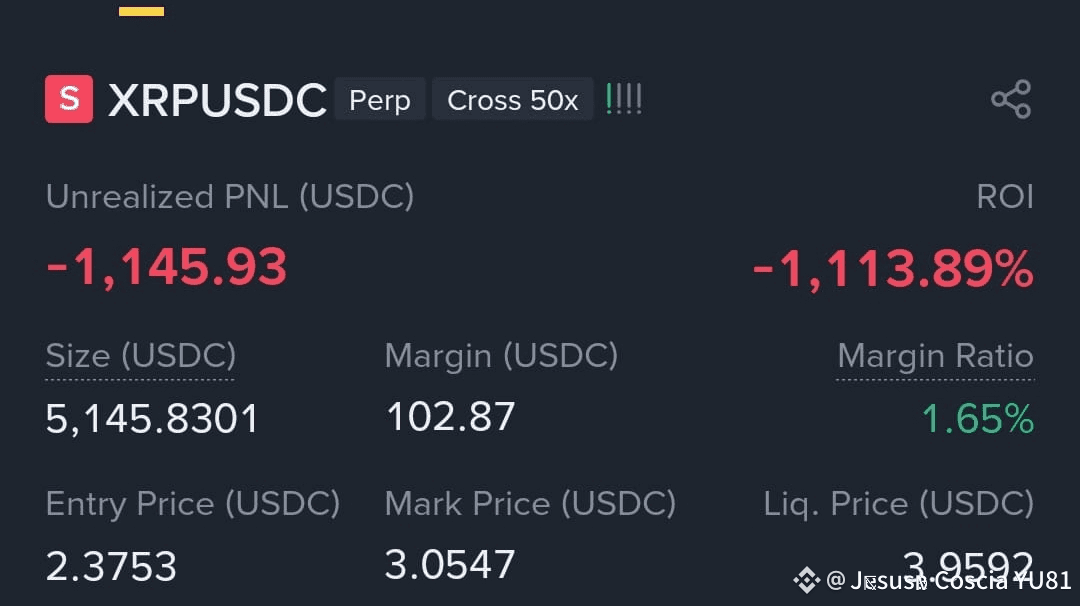1080x606 pixels.
Task: Tap the -1,145.93 PNL value
Action: [x=166, y=267]
